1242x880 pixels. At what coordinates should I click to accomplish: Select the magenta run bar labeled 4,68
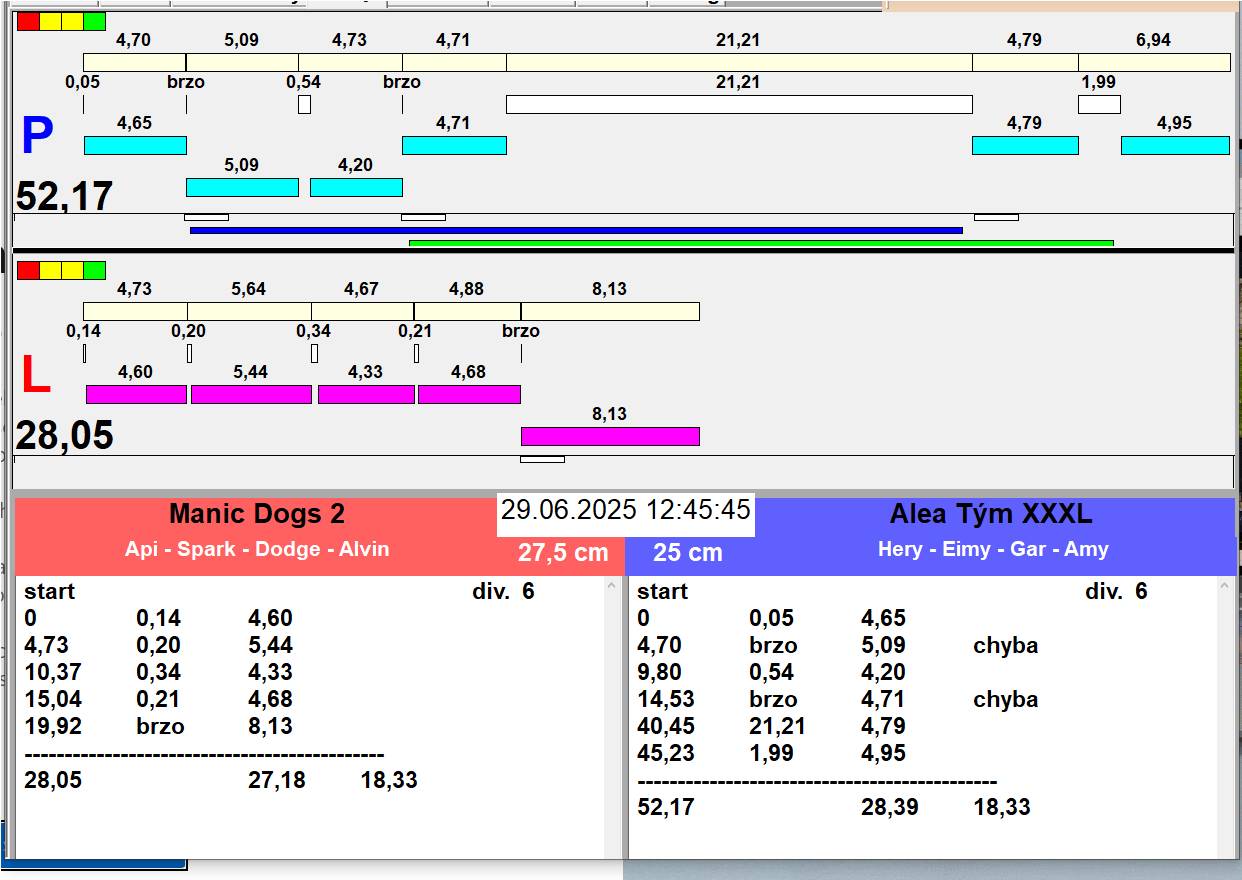469,394
